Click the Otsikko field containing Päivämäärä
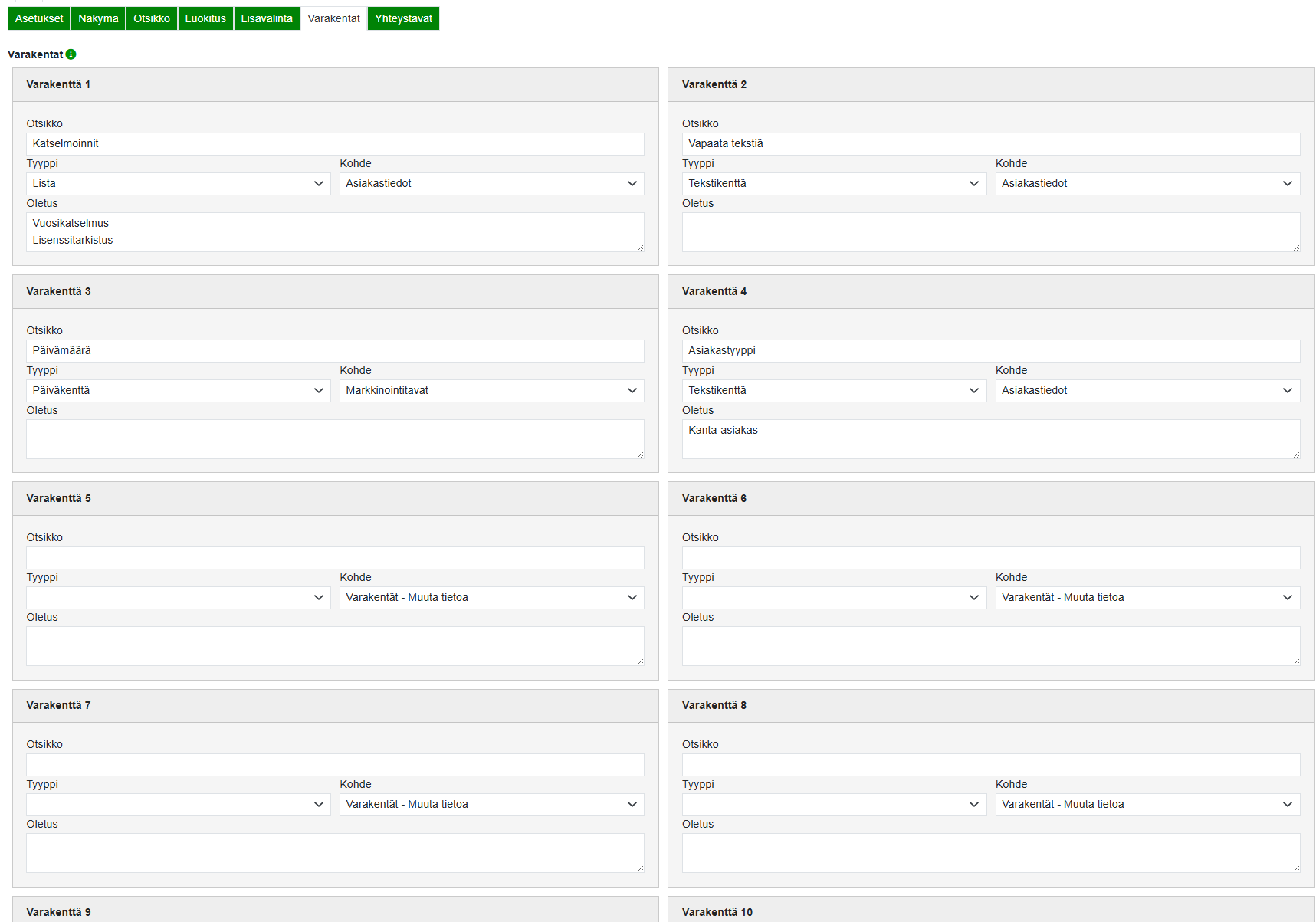The image size is (1316, 922). [335, 351]
